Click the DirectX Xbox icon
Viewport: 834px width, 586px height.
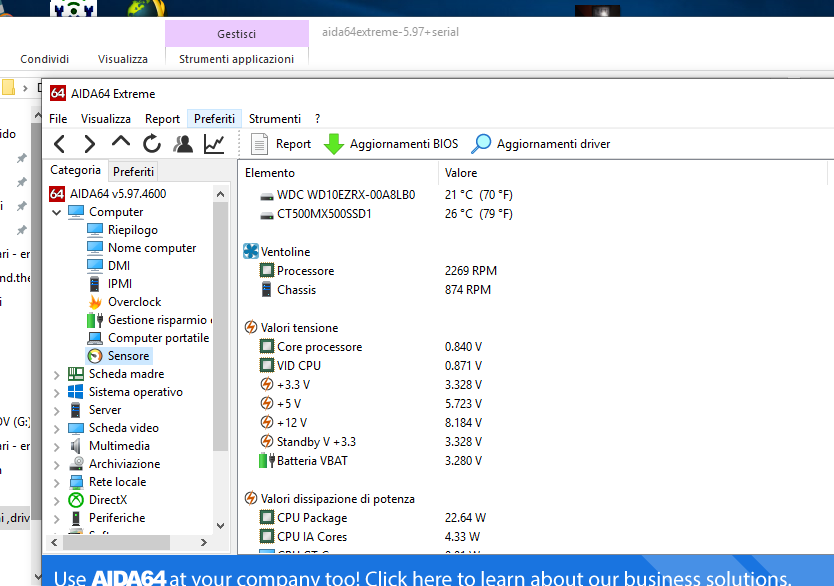[x=76, y=500]
